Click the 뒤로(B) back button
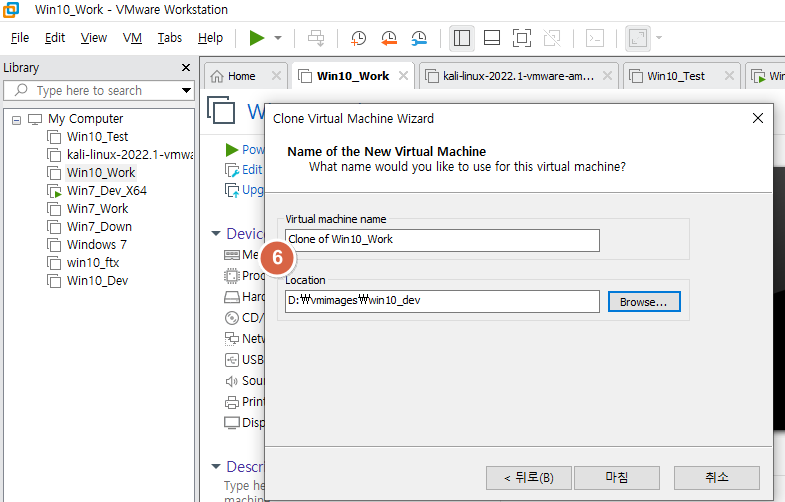 [x=528, y=477]
